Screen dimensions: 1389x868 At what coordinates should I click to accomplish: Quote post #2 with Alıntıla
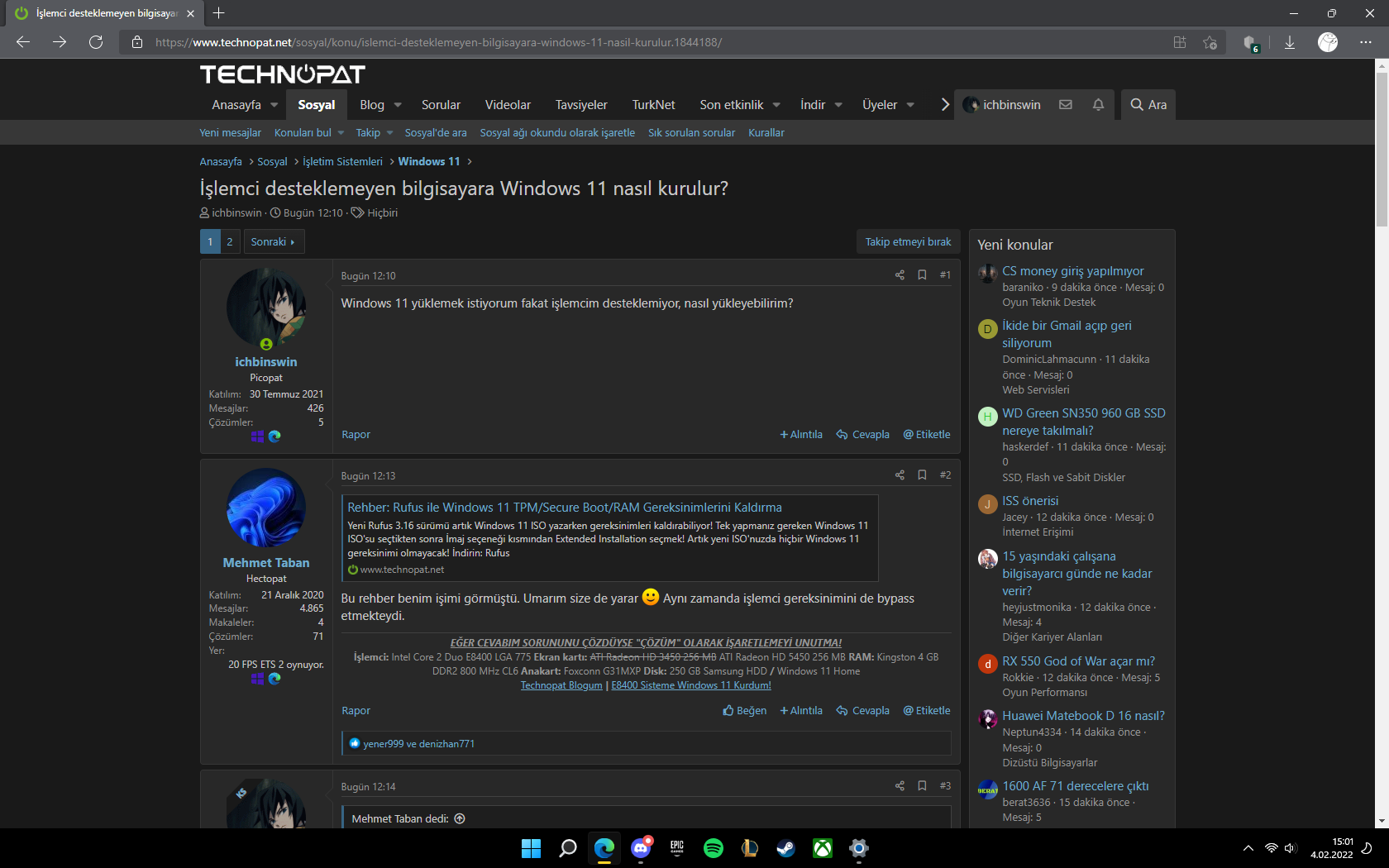click(x=801, y=710)
